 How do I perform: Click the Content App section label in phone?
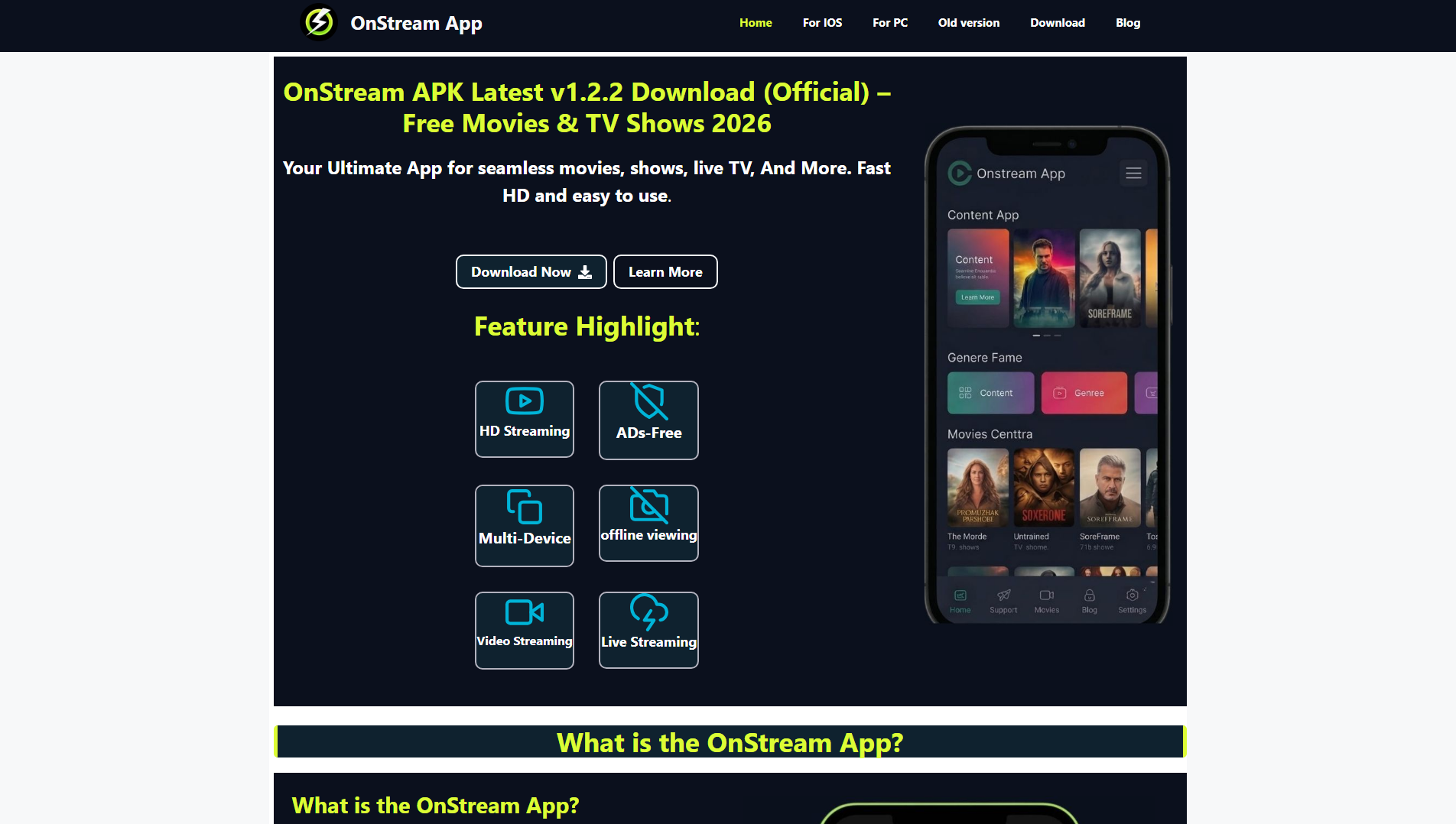pos(983,216)
